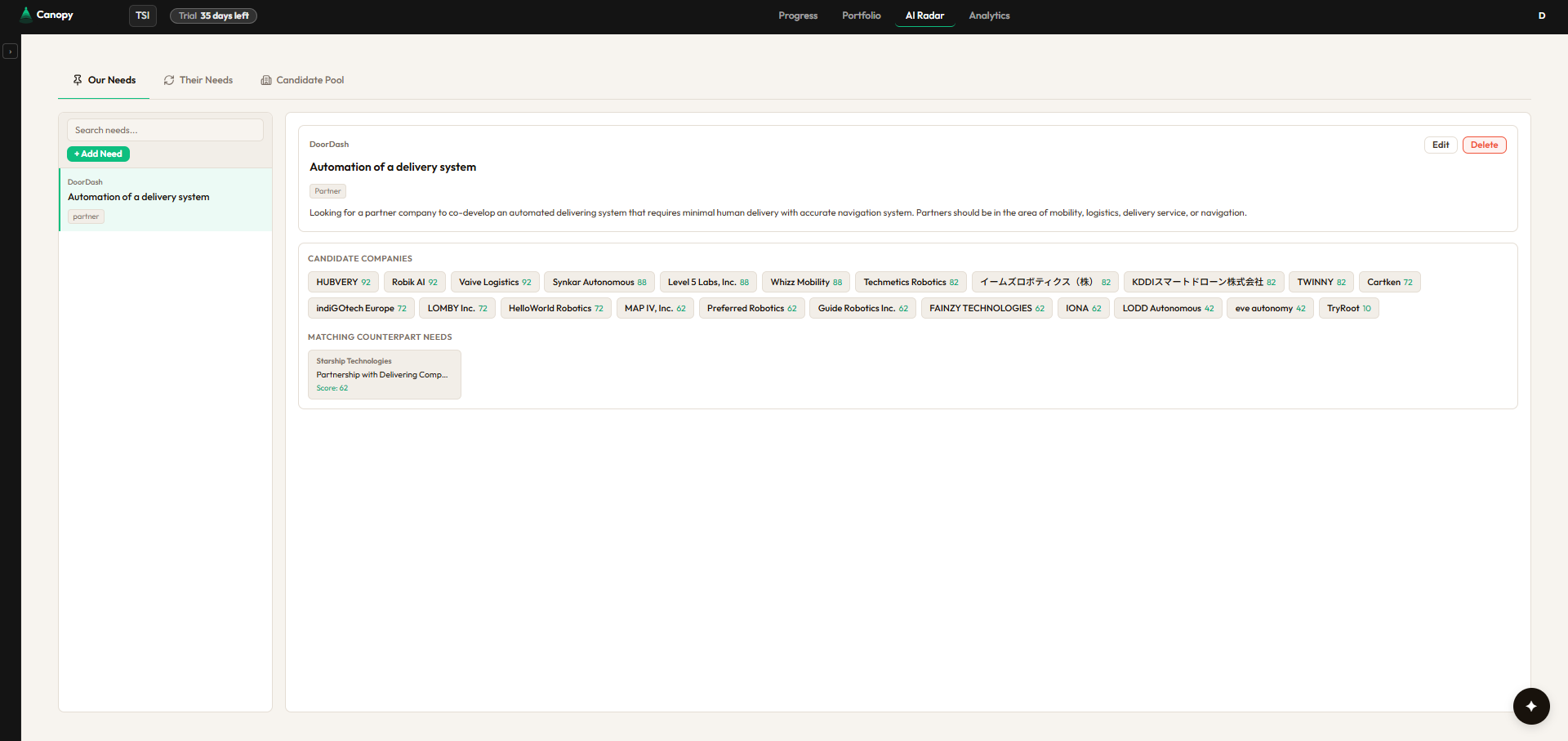Open the Preferred Robotics candidate chip

click(752, 308)
